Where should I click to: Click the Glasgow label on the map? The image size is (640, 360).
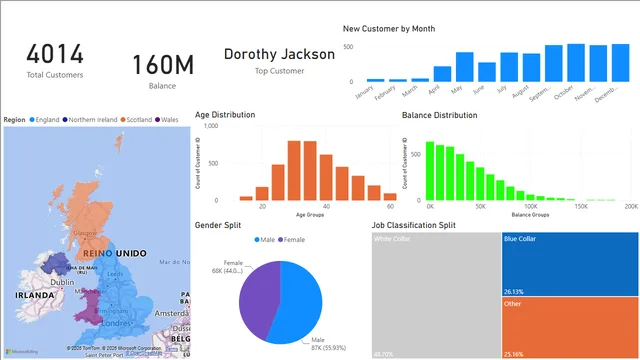pyautogui.click(x=85, y=233)
